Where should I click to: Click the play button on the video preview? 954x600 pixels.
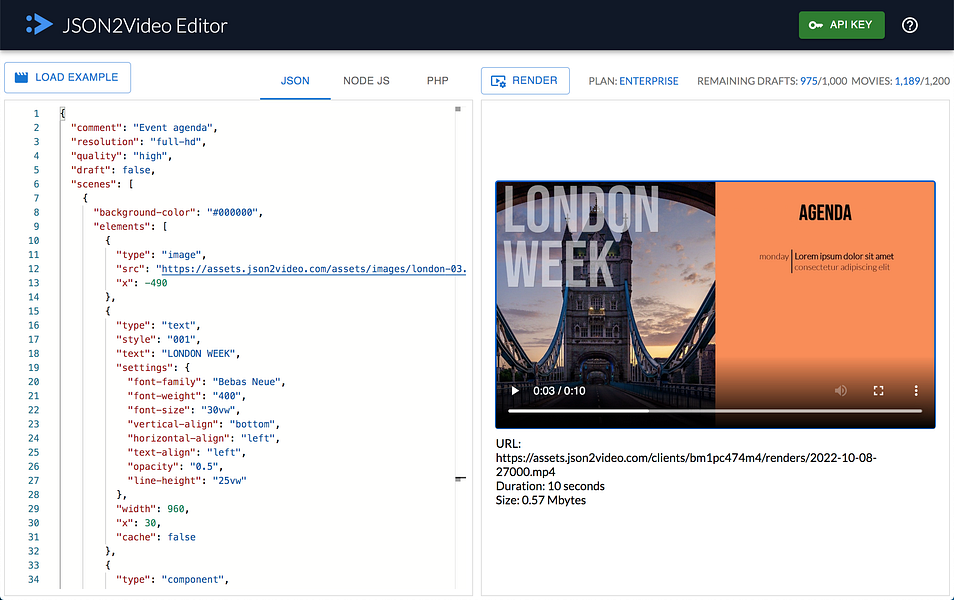(x=514, y=391)
